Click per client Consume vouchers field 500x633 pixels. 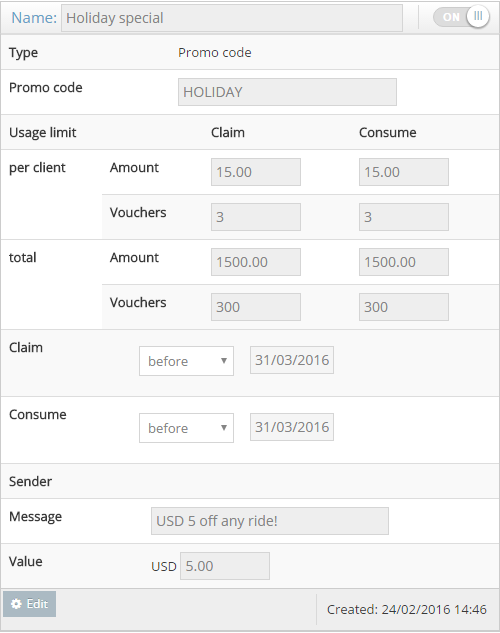tap(404, 217)
